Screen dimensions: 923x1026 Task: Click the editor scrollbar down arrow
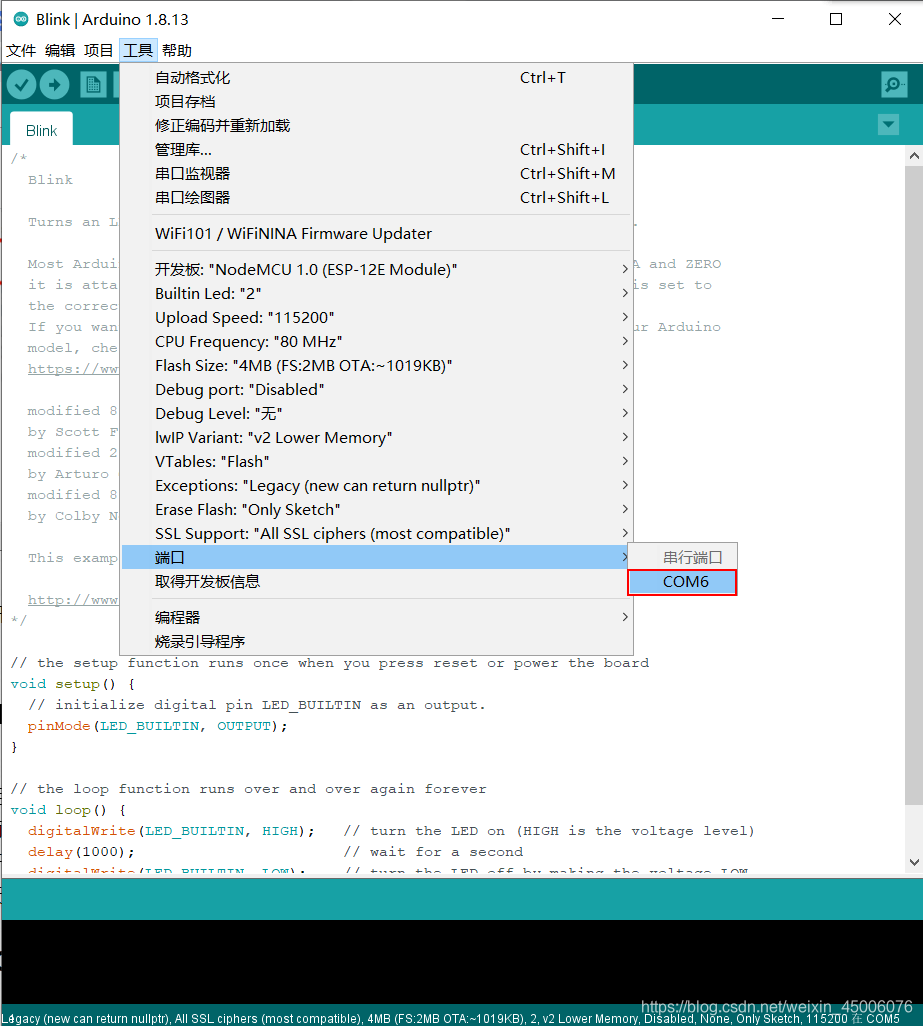pos(914,862)
